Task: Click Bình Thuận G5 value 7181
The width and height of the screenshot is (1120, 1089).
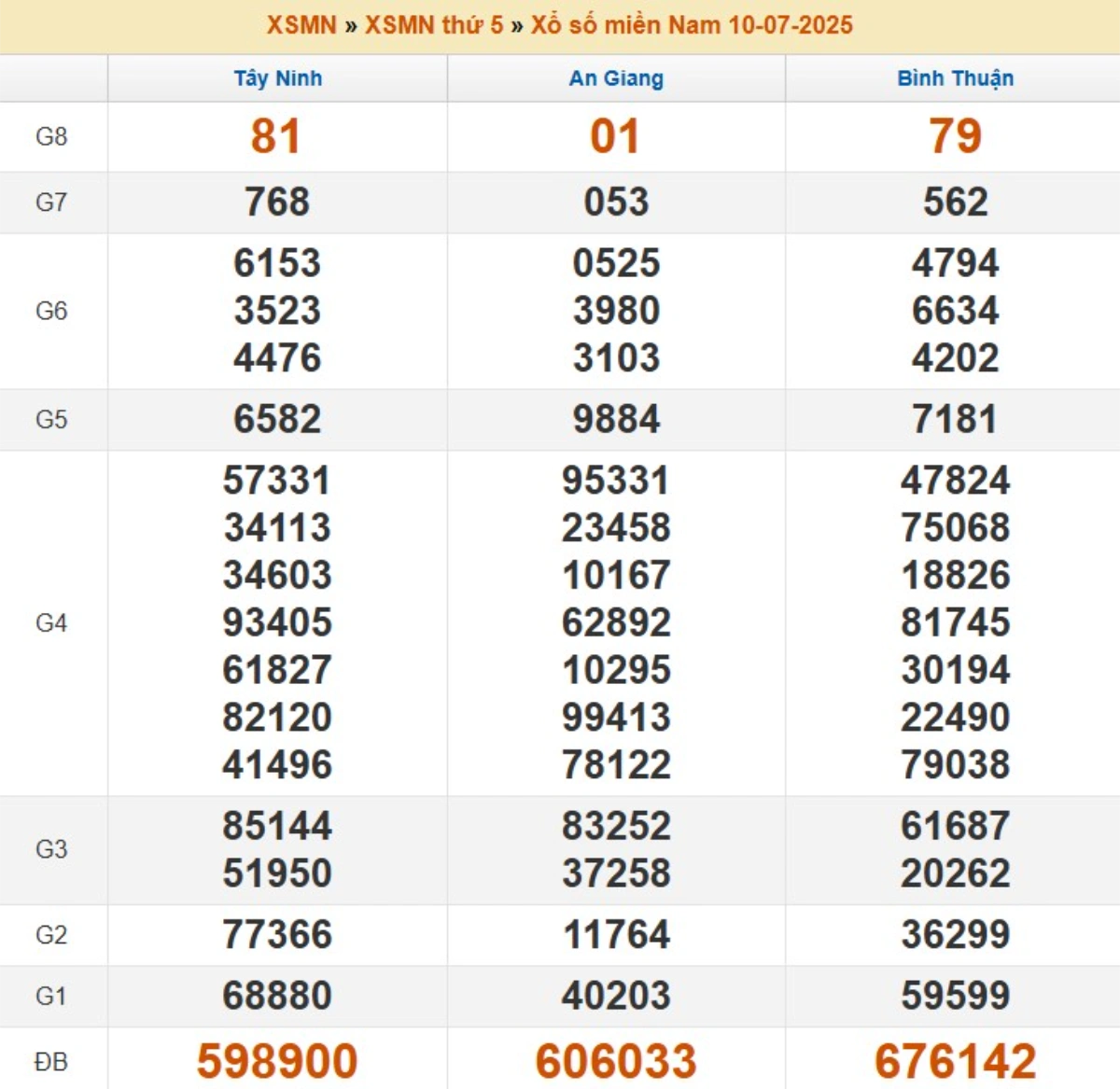Action: coord(956,419)
